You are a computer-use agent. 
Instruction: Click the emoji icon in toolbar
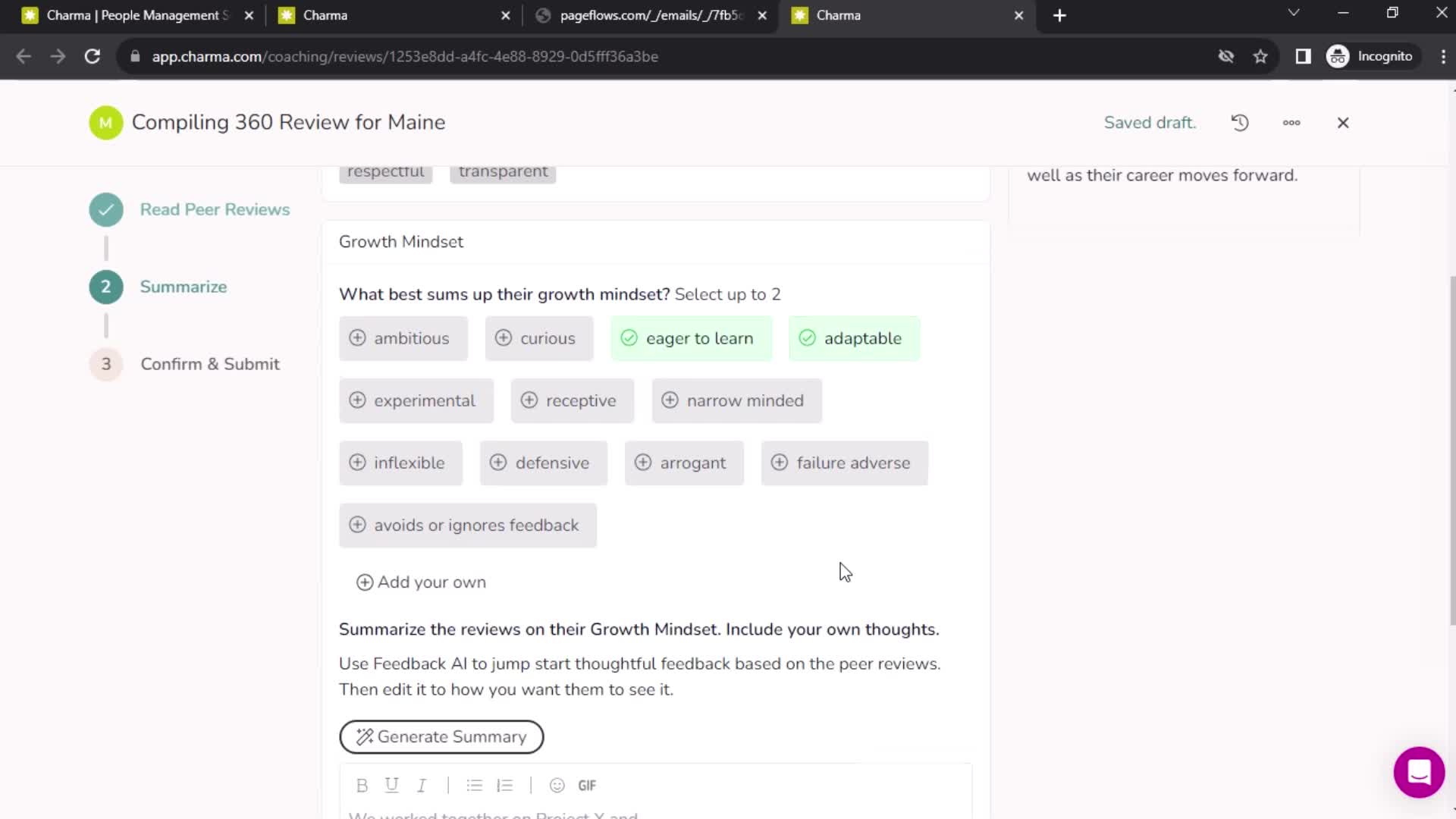557,785
